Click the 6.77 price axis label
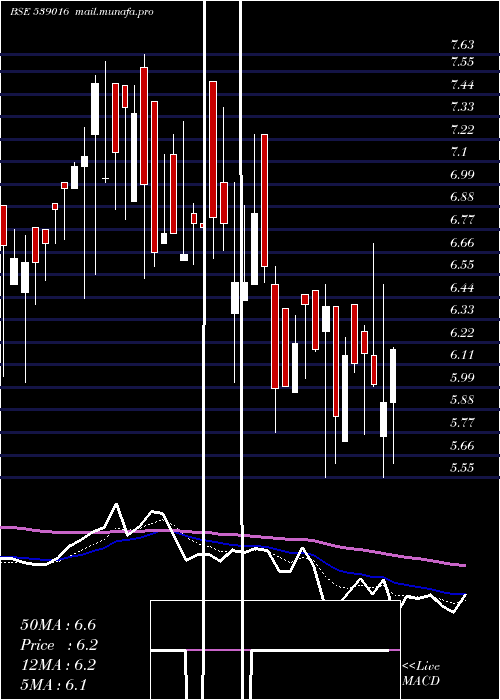Viewport: 500px width, 700px height. click(462, 220)
